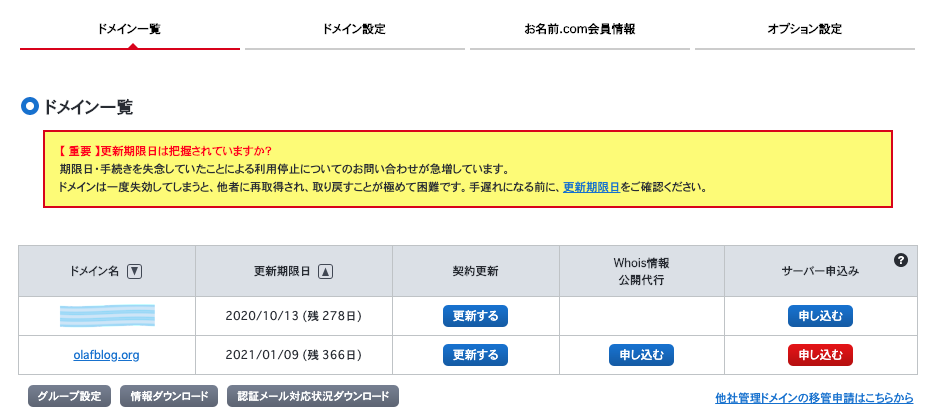This screenshot has width=933, height=416.
Task: Open the olafblog.org domain link
Action: click(x=106, y=355)
